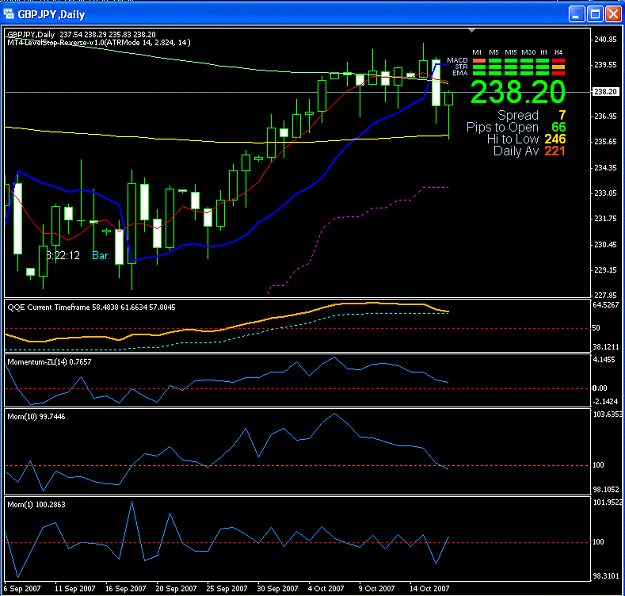Image resolution: width=625 pixels, height=596 pixels.
Task: Click the 227.85 price scale label
Action: point(605,295)
